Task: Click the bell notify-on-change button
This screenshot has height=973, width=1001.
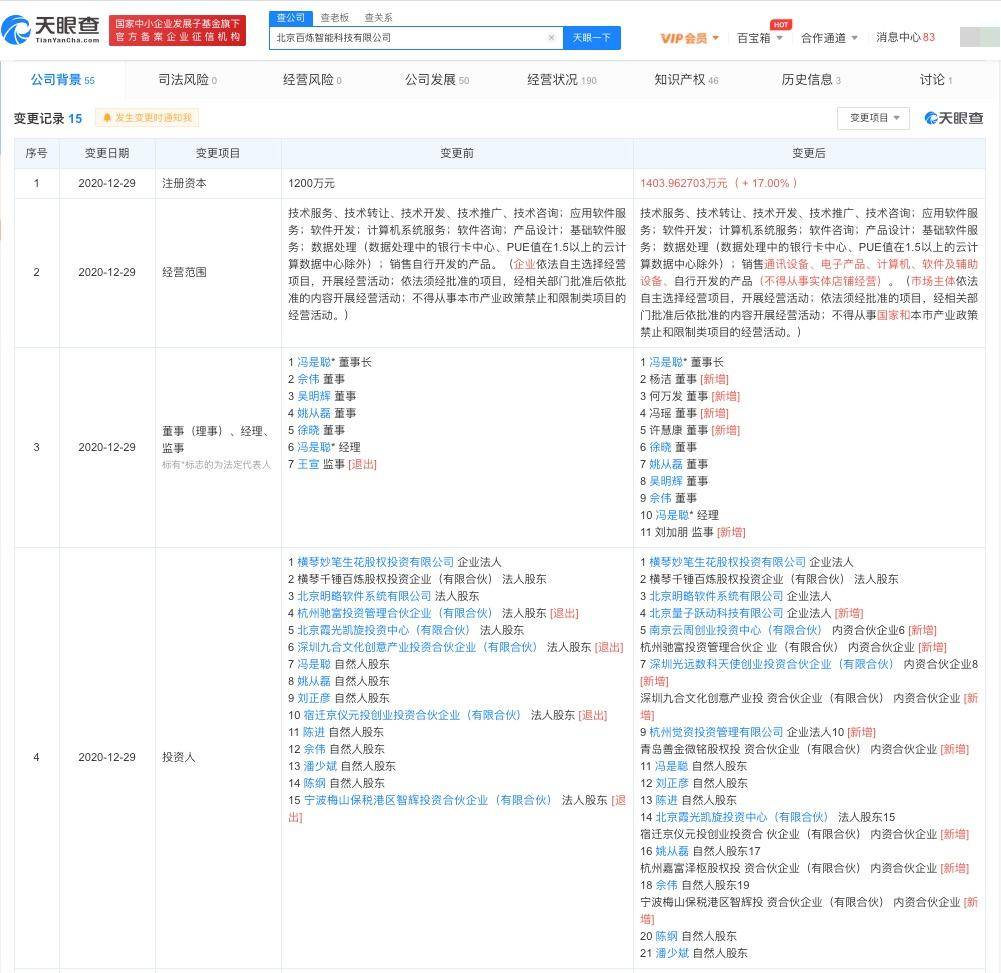Action: click(x=147, y=117)
